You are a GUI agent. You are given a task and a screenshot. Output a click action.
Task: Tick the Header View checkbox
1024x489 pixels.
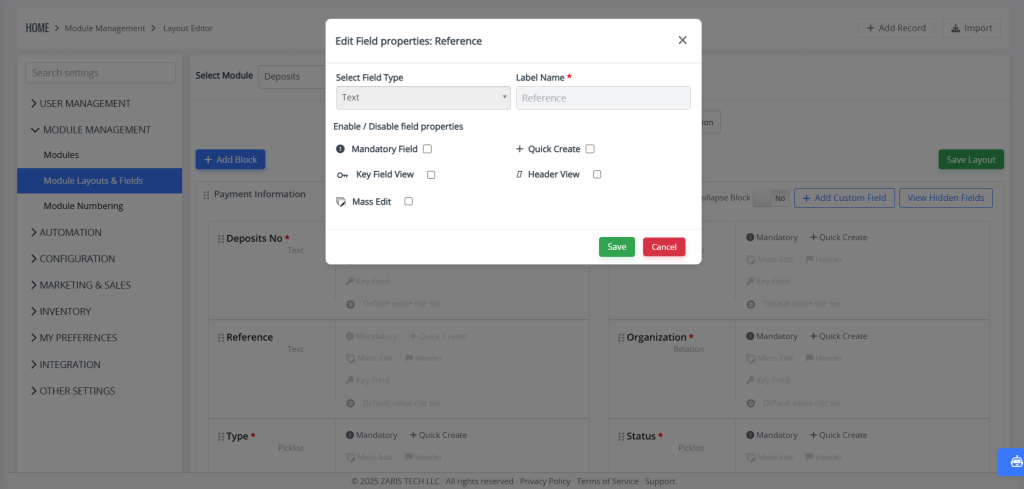(597, 174)
